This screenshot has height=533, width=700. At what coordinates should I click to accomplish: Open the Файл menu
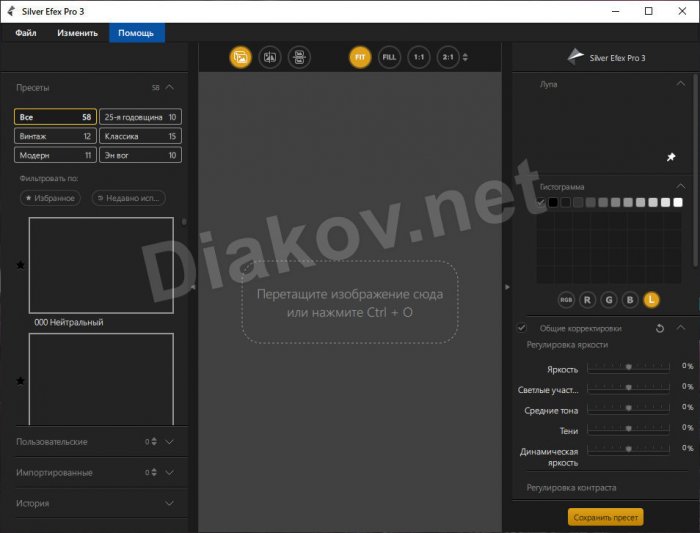click(x=26, y=33)
